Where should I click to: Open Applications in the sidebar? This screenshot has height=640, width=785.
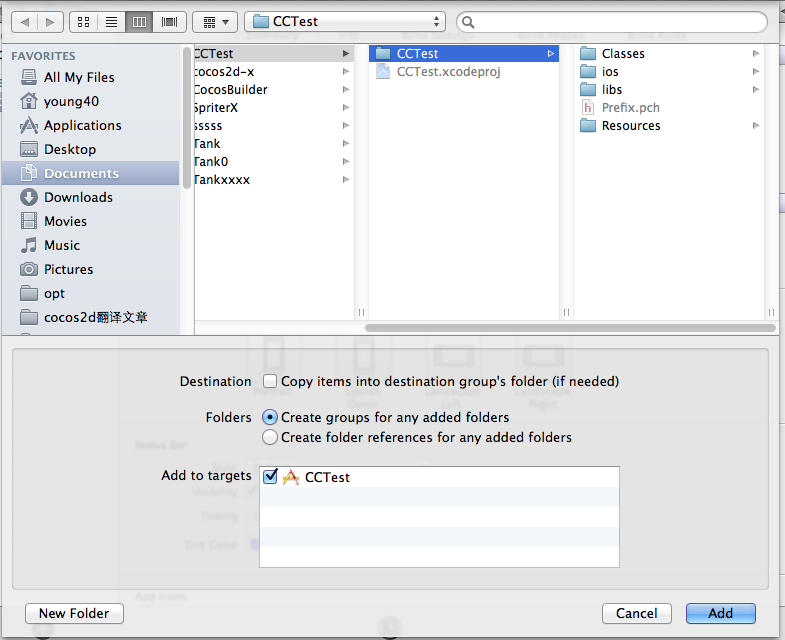(x=90, y=125)
